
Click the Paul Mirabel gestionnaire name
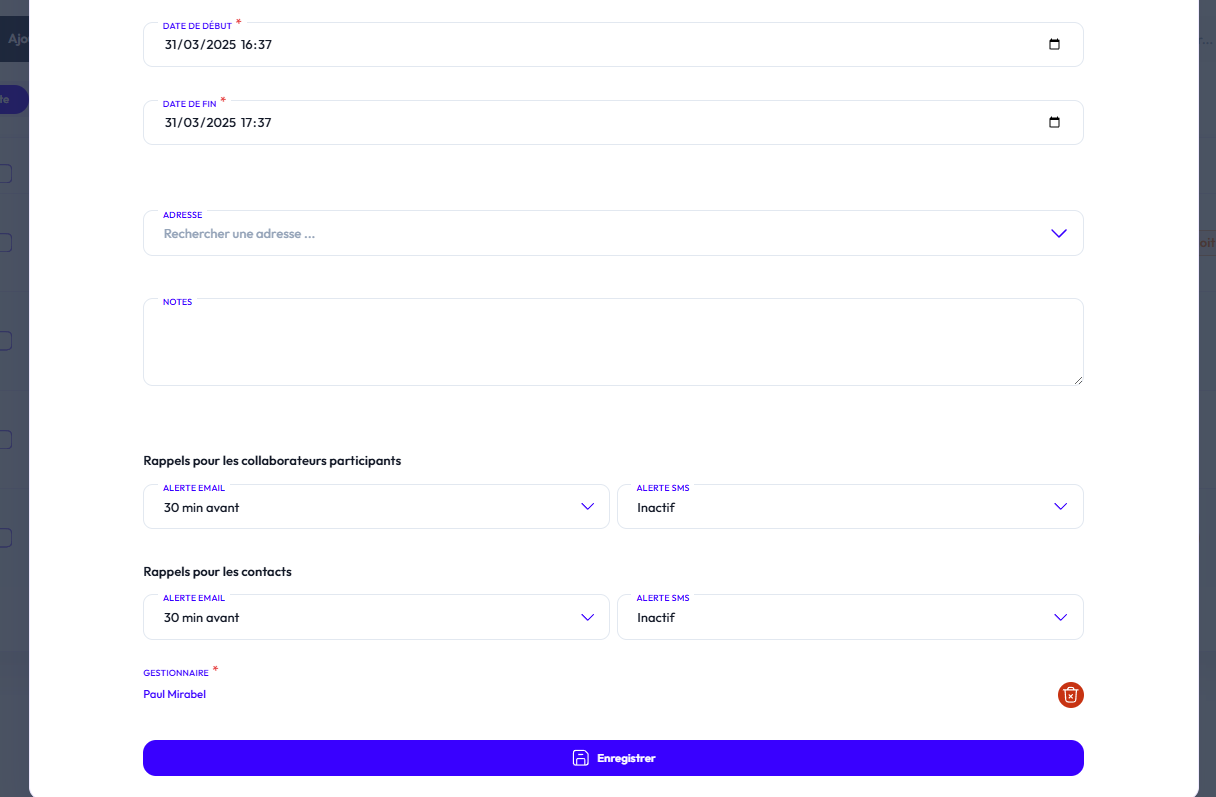(x=175, y=694)
